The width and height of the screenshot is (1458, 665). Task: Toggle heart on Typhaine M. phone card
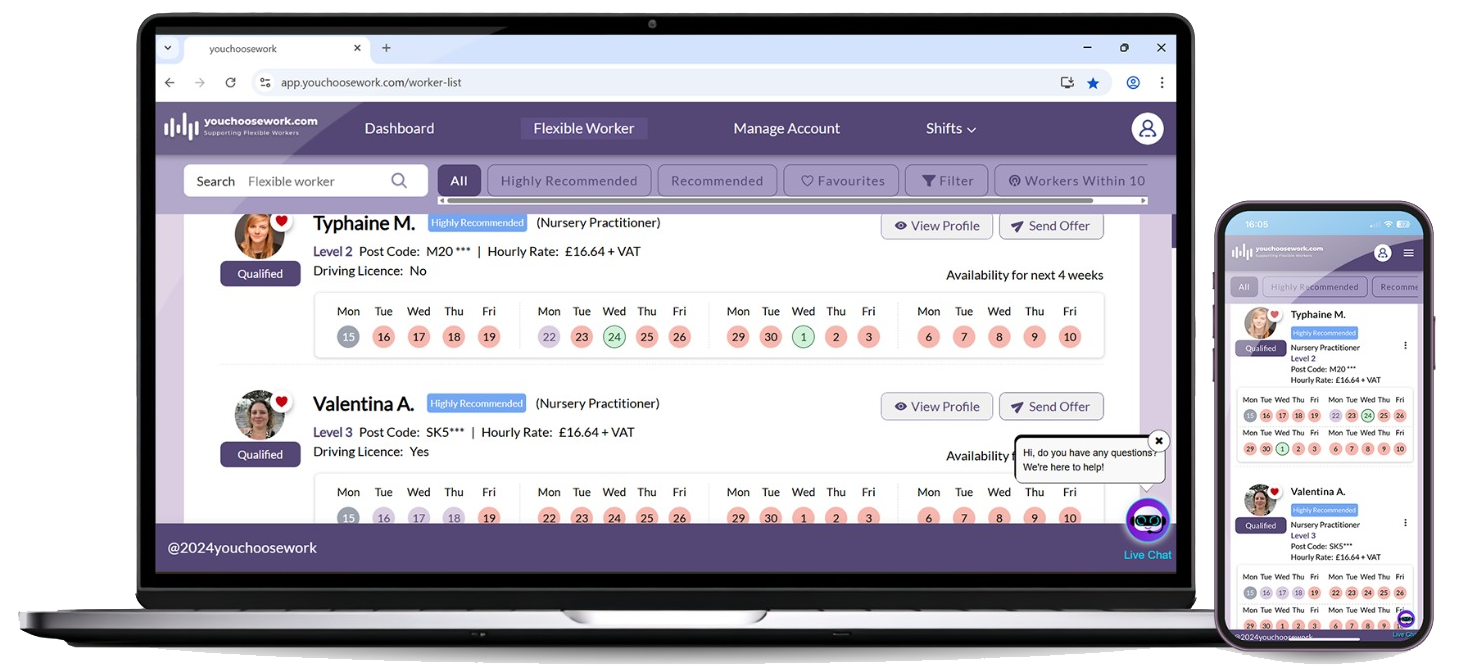pyautogui.click(x=1274, y=315)
